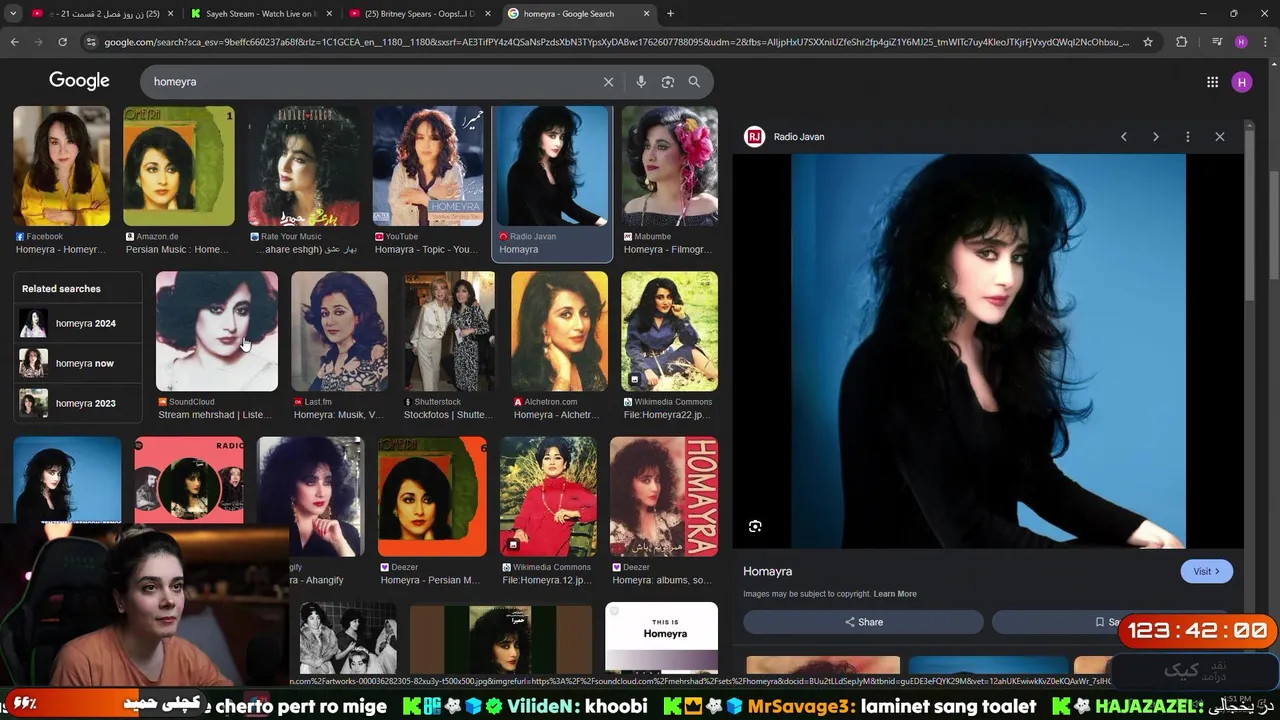Open SoundCloud Stream mehrshad thumbnail

(217, 331)
